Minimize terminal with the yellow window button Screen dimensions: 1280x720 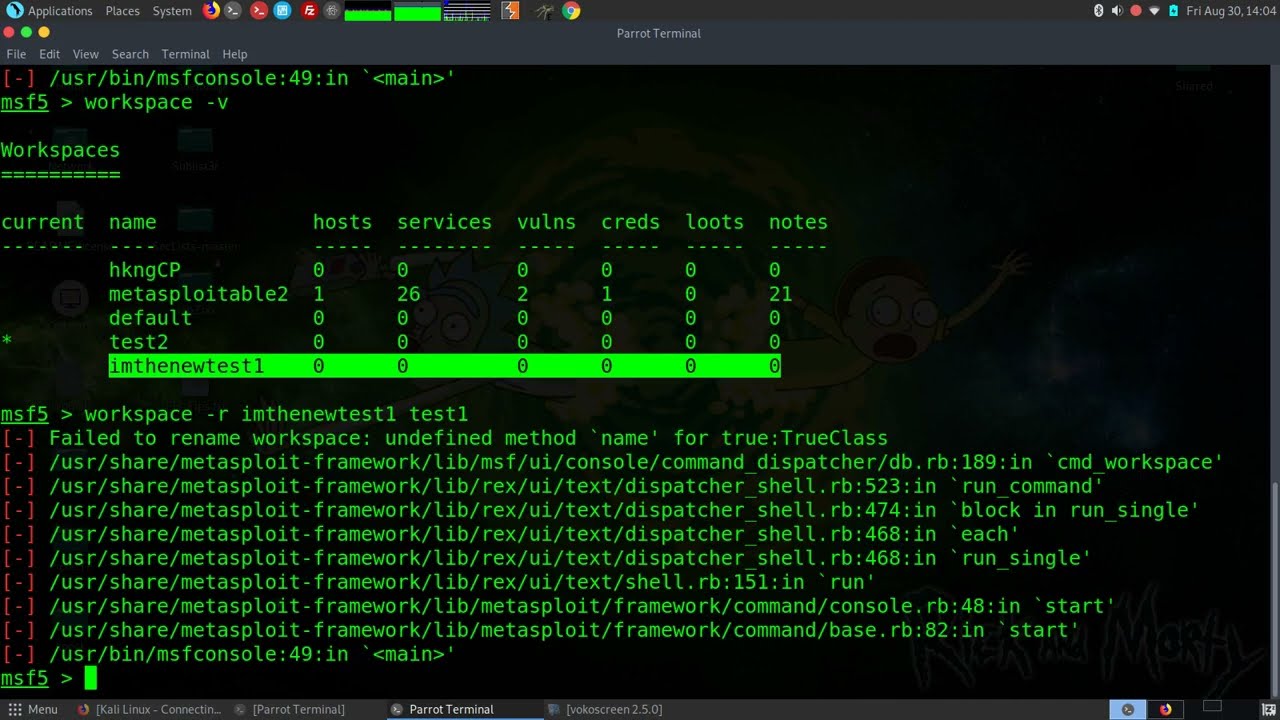(43, 33)
